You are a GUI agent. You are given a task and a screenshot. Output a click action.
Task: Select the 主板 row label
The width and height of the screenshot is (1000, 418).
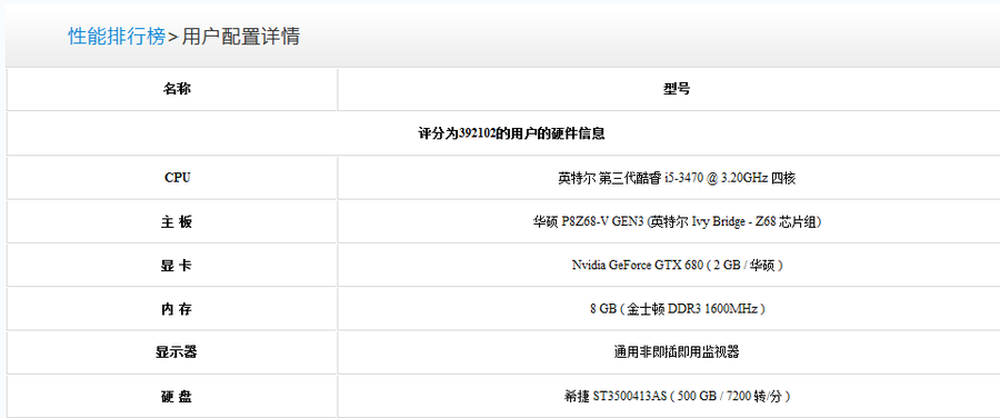click(177, 222)
